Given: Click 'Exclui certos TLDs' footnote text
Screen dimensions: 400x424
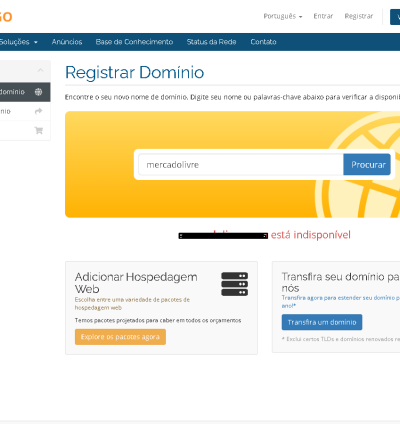Looking at the screenshot, I should point(341,339).
